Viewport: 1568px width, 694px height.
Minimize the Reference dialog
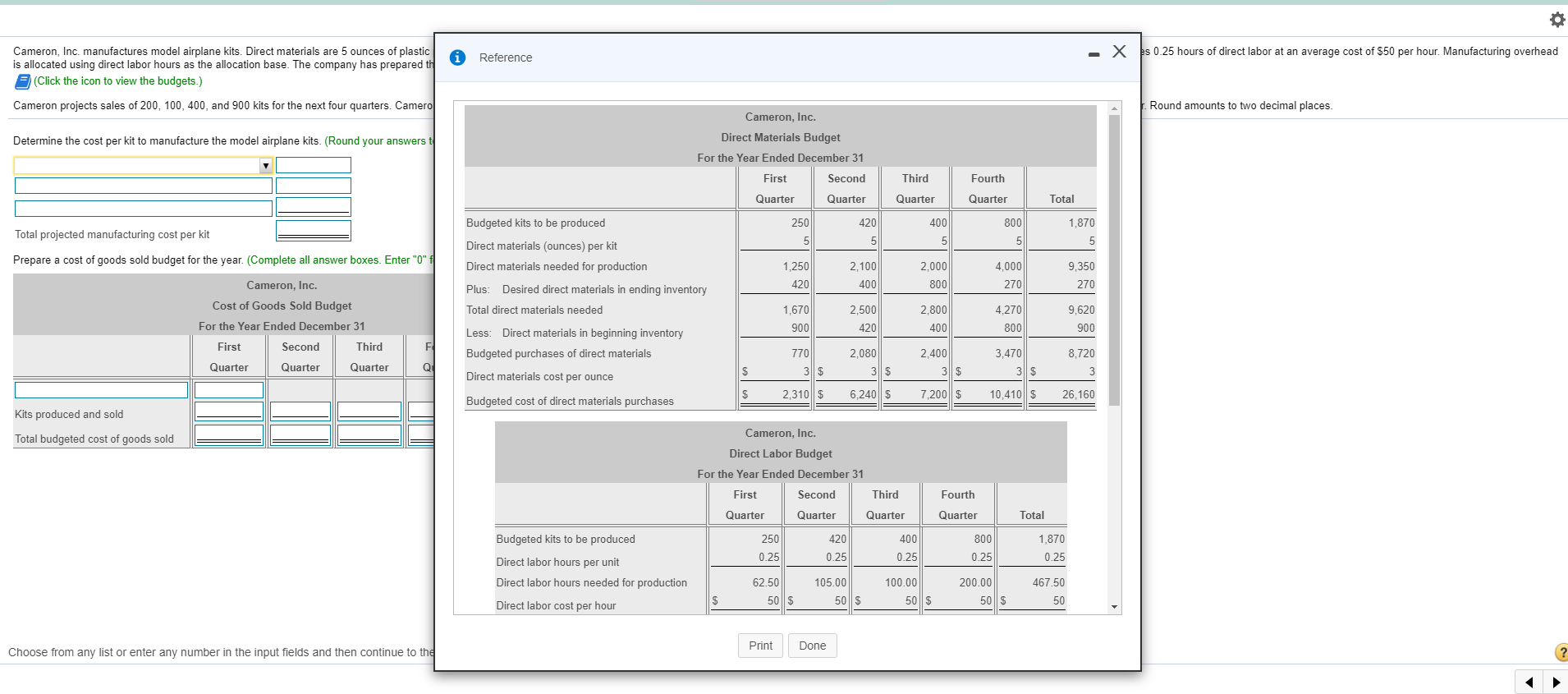1093,54
